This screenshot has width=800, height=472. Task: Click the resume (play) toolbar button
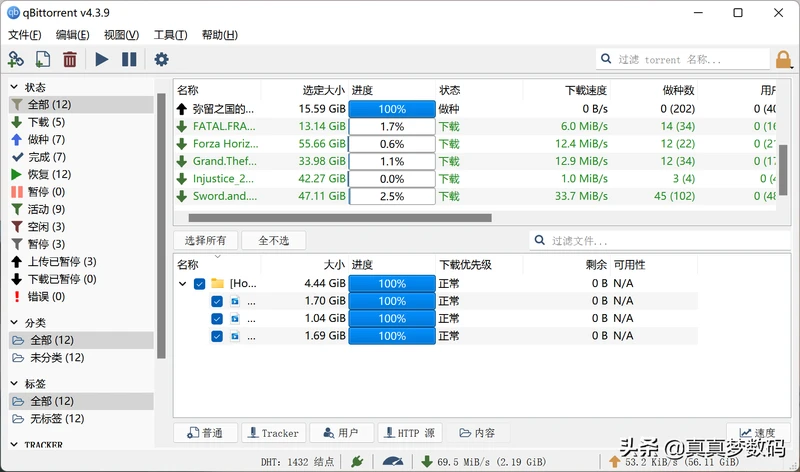[x=102, y=60]
